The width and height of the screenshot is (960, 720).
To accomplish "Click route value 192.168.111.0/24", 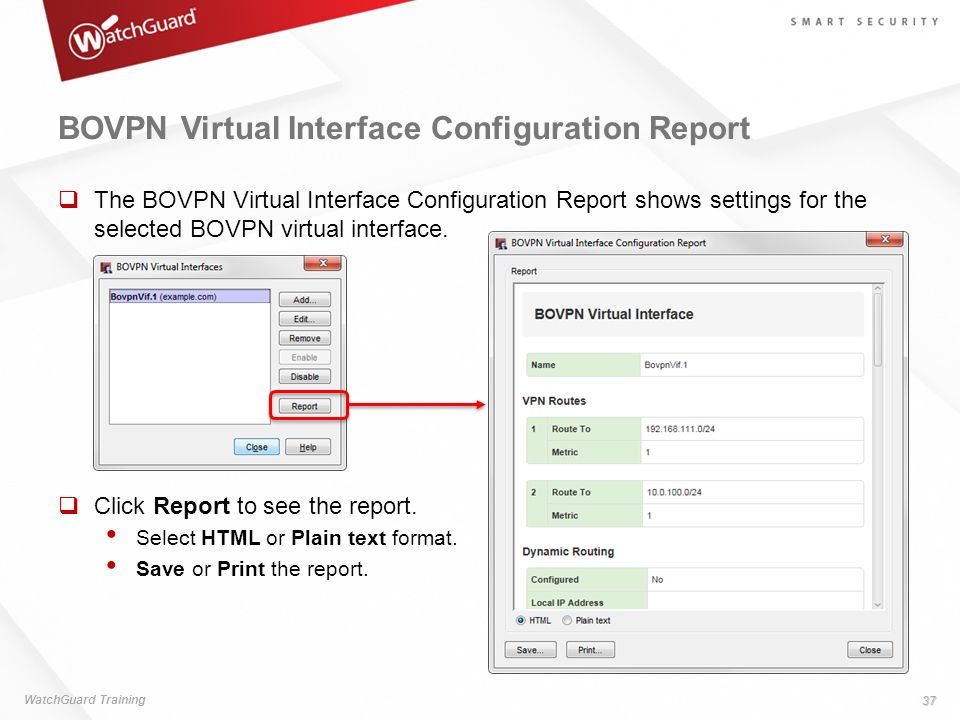I will coord(680,429).
